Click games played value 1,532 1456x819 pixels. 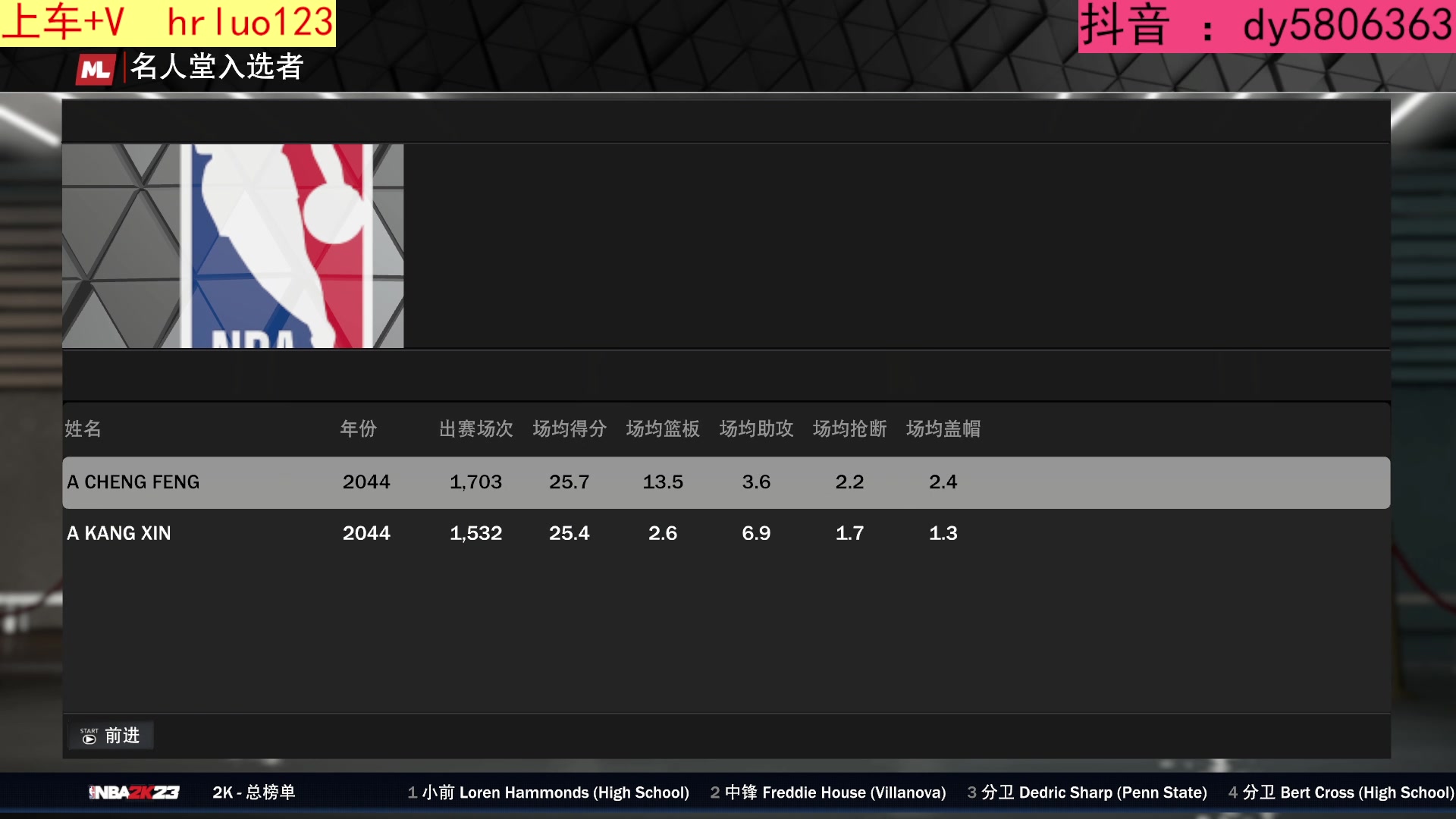click(476, 533)
